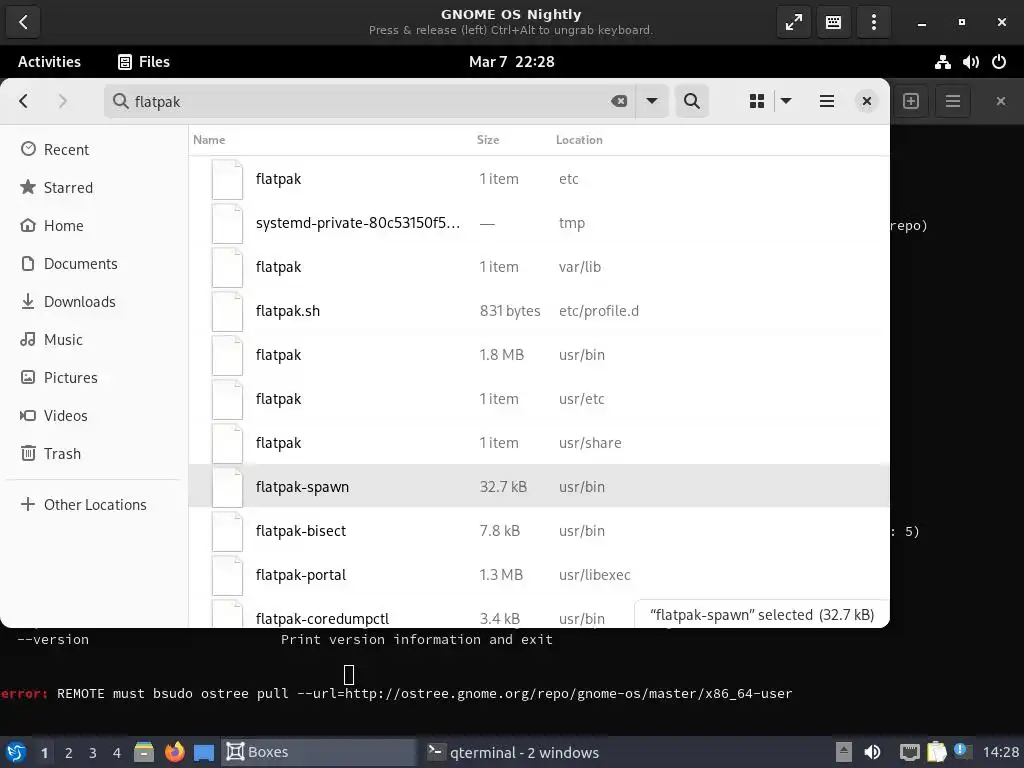
Task: Select flatpak.sh file
Action: (x=539, y=311)
